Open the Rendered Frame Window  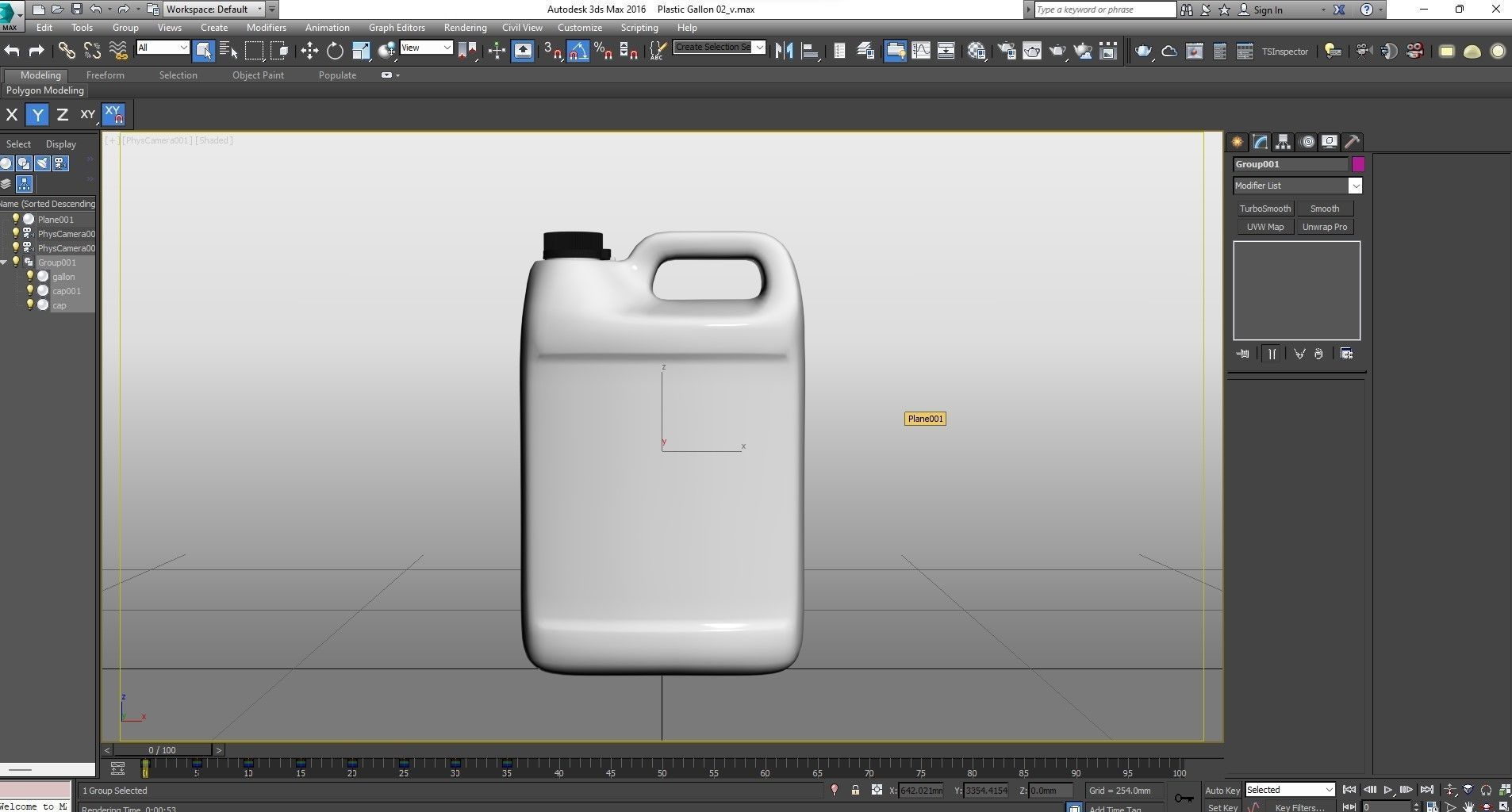click(x=1032, y=51)
